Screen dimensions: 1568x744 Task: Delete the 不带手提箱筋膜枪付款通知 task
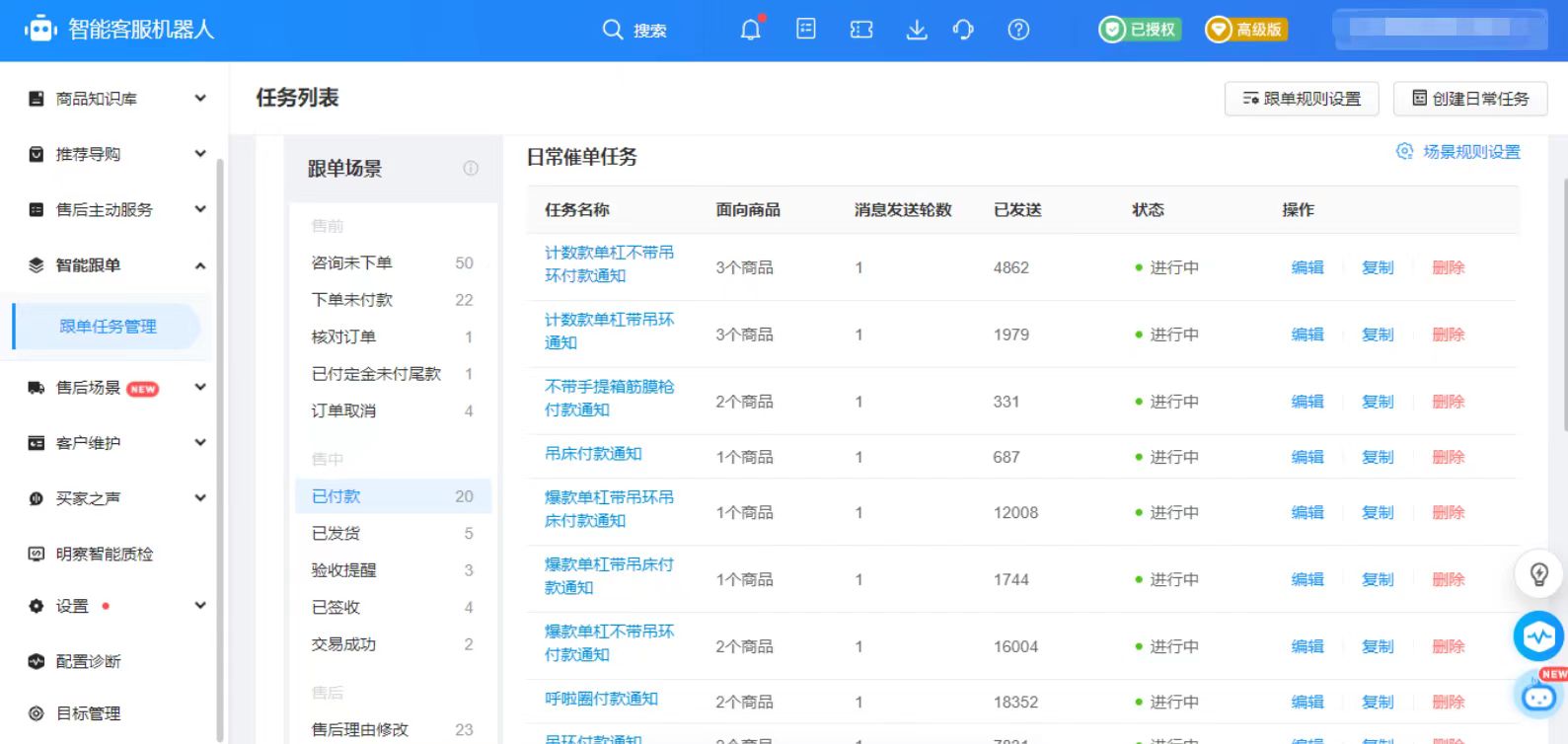[1449, 402]
